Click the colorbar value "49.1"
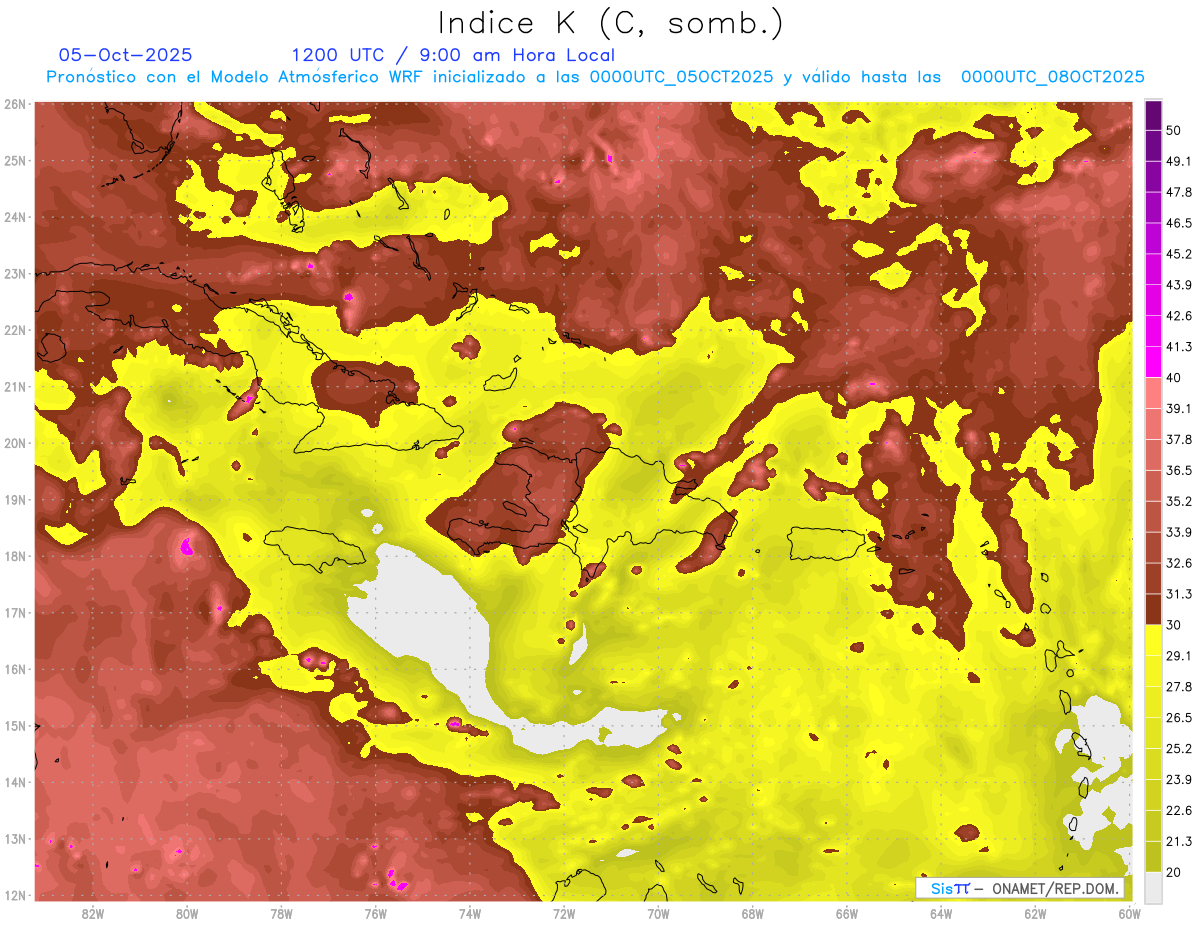Viewport: 1200px width, 927px height. pos(1178,161)
